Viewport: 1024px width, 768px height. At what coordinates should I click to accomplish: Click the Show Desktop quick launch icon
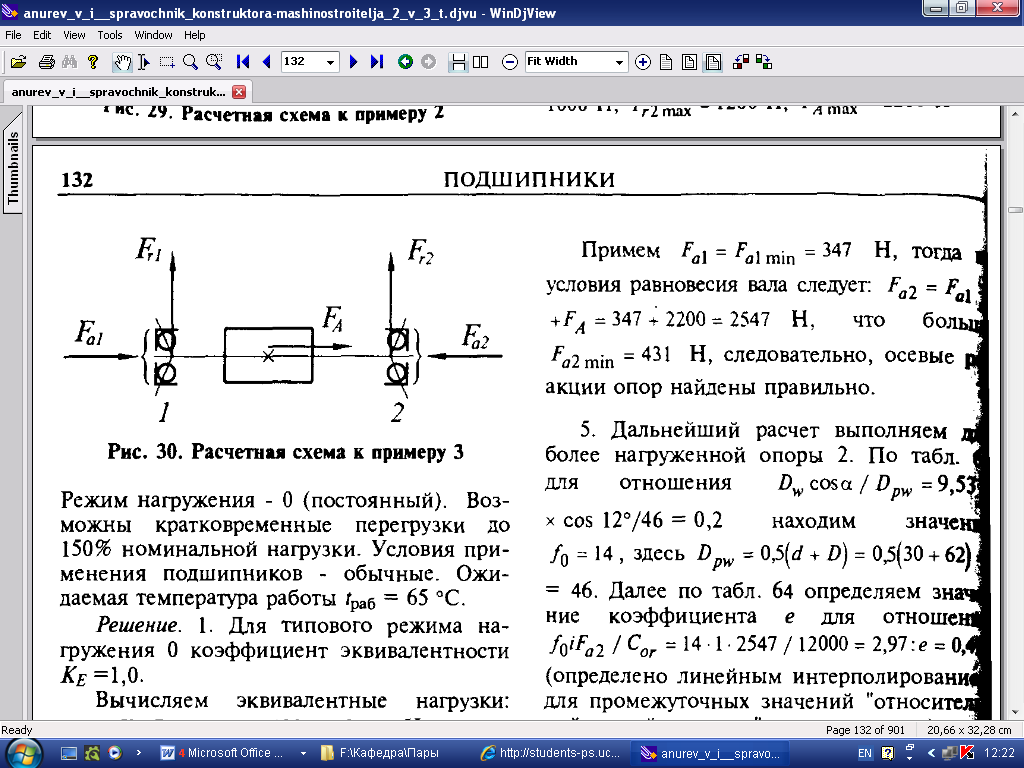click(x=69, y=753)
